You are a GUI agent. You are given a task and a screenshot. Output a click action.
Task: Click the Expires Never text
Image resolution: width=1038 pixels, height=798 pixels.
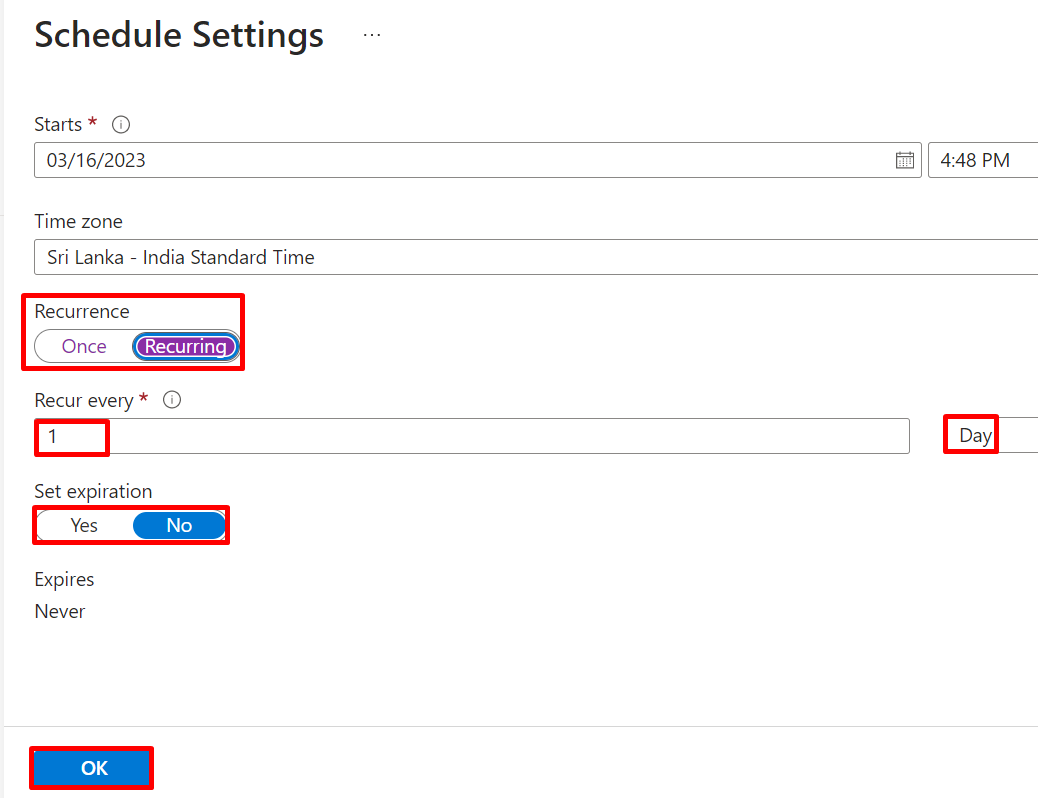click(x=60, y=611)
